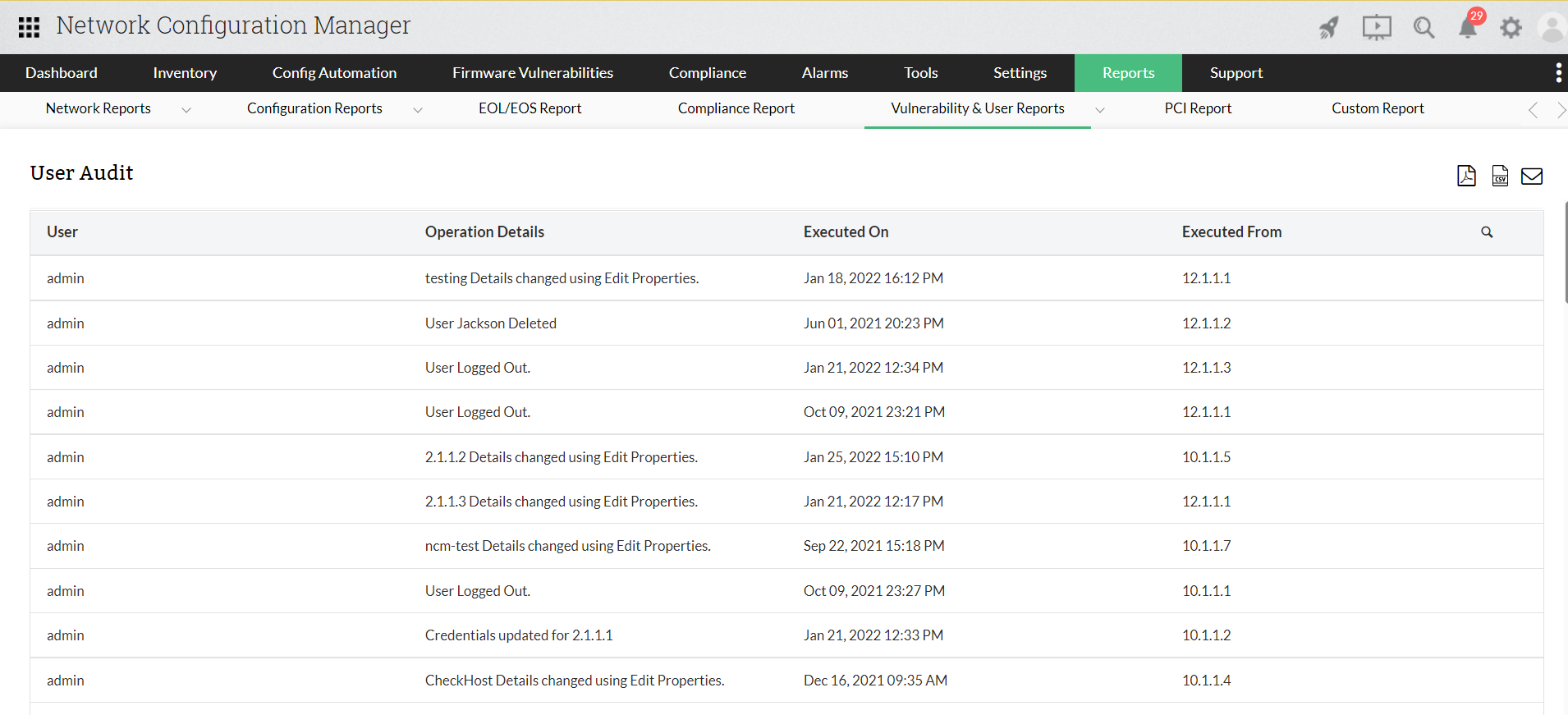Expand Vulnerability & User Reports dropdown arrow
This screenshot has height=715, width=1568.
tap(1100, 110)
